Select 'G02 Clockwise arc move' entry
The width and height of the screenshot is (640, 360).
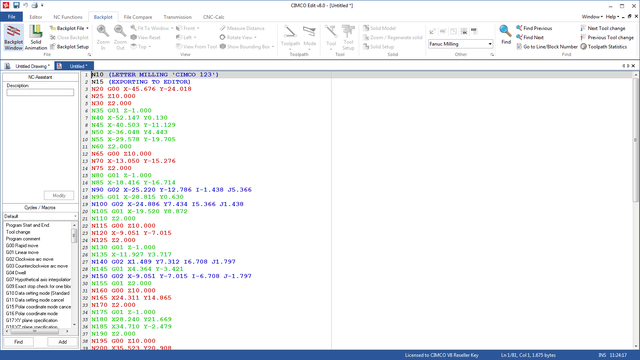(29, 259)
